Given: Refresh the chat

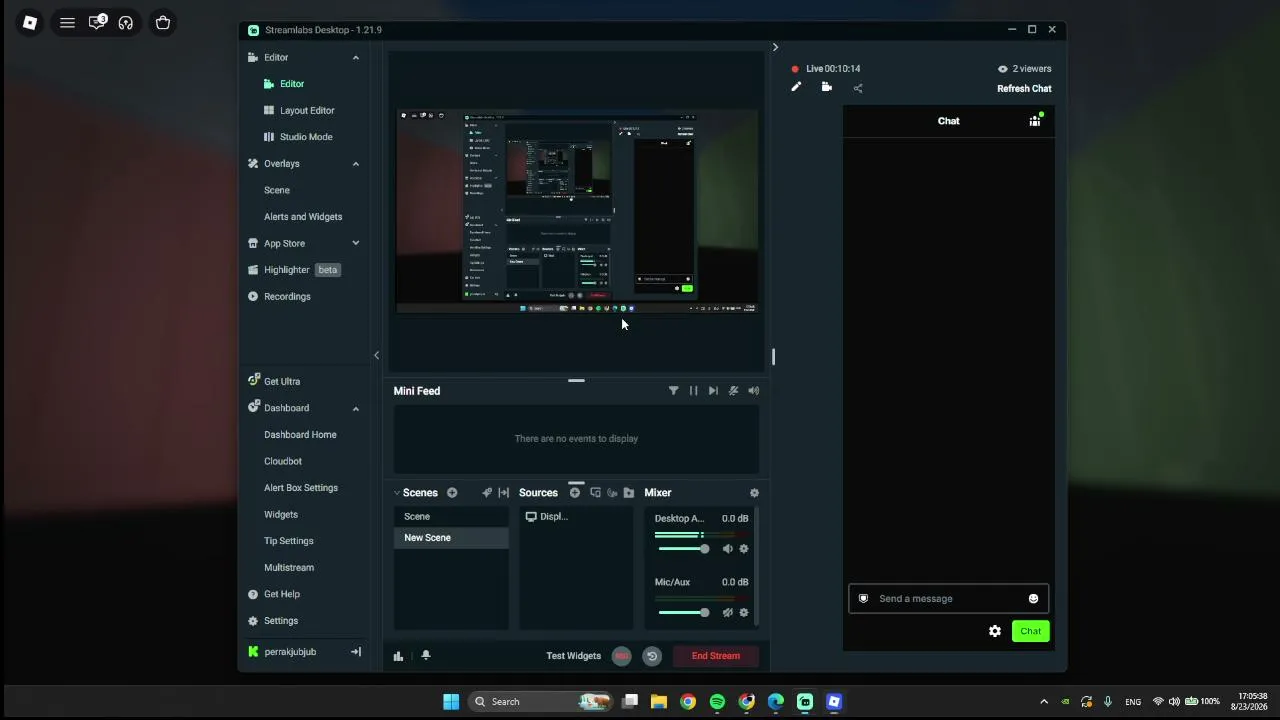Looking at the screenshot, I should [1024, 89].
